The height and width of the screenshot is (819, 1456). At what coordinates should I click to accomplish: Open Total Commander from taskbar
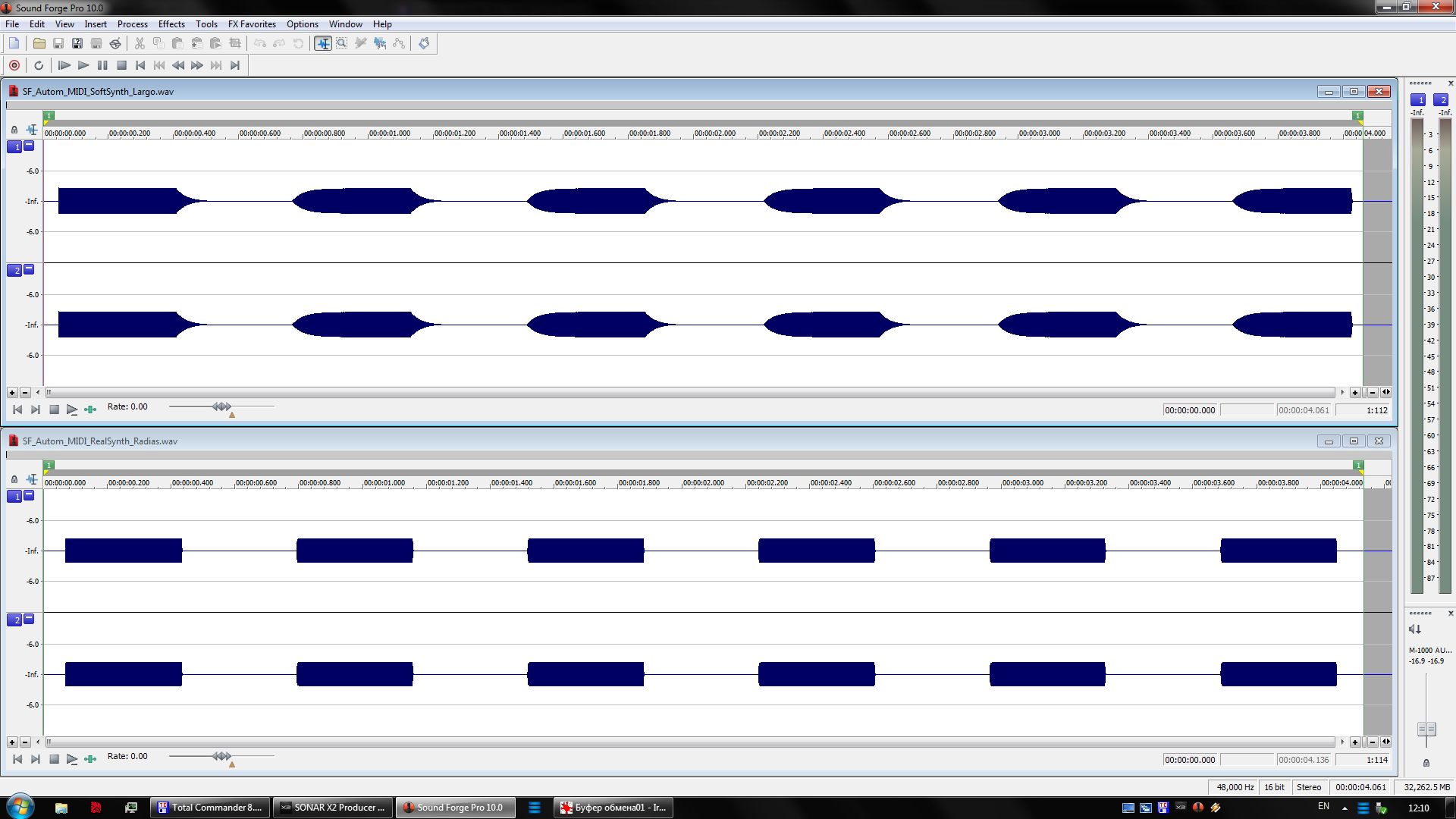pyautogui.click(x=210, y=808)
